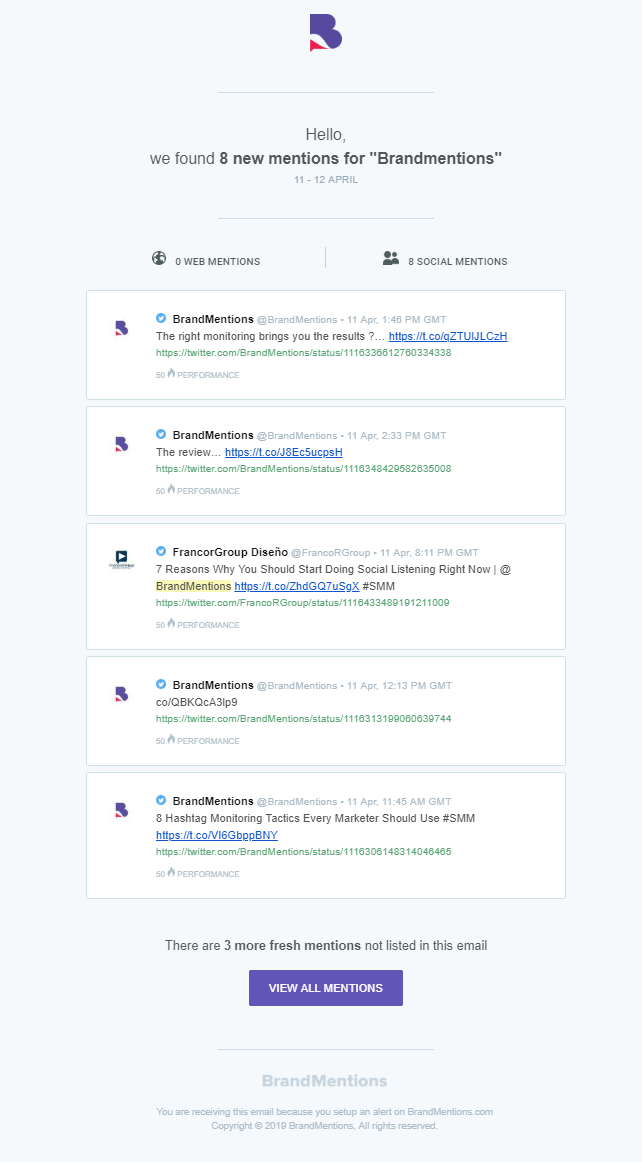Click the BrandMentions avatar on the 12:13 PM tweet

click(122, 694)
